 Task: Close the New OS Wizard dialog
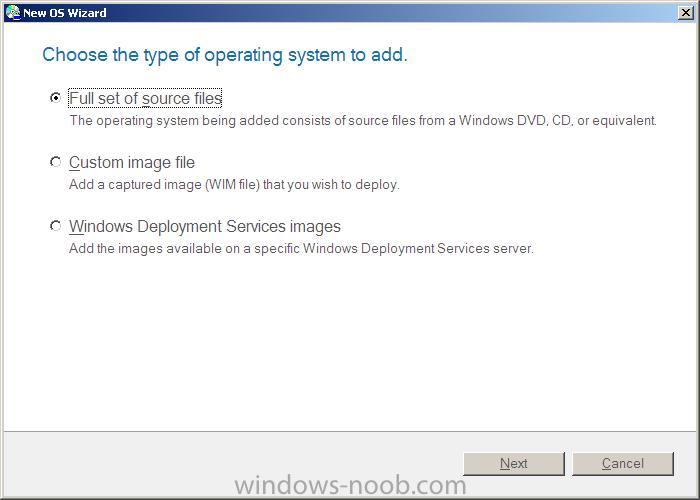pyautogui.click(x=685, y=13)
